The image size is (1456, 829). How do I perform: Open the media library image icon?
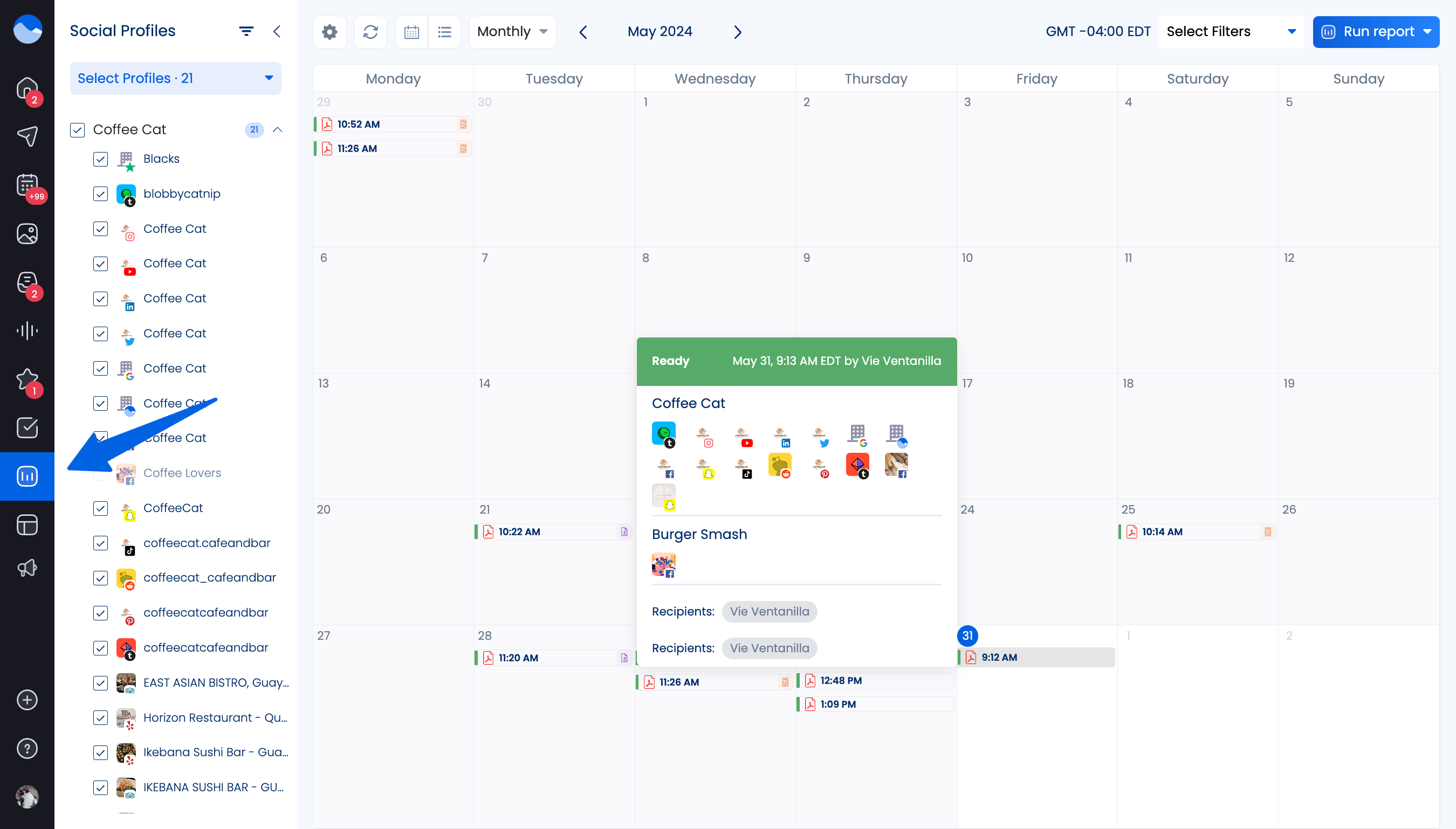tap(27, 233)
